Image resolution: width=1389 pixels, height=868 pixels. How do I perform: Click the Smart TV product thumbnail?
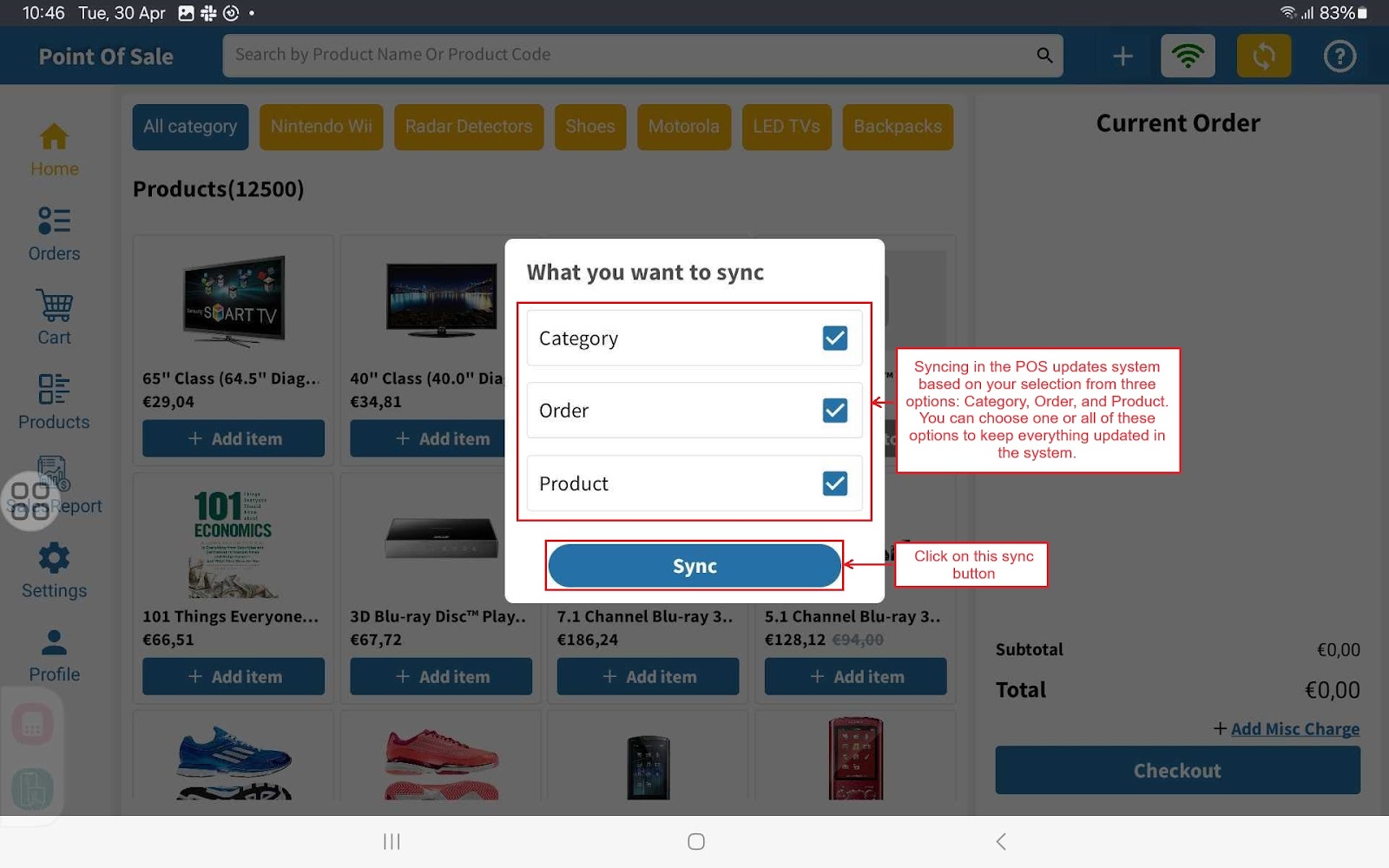[234, 300]
